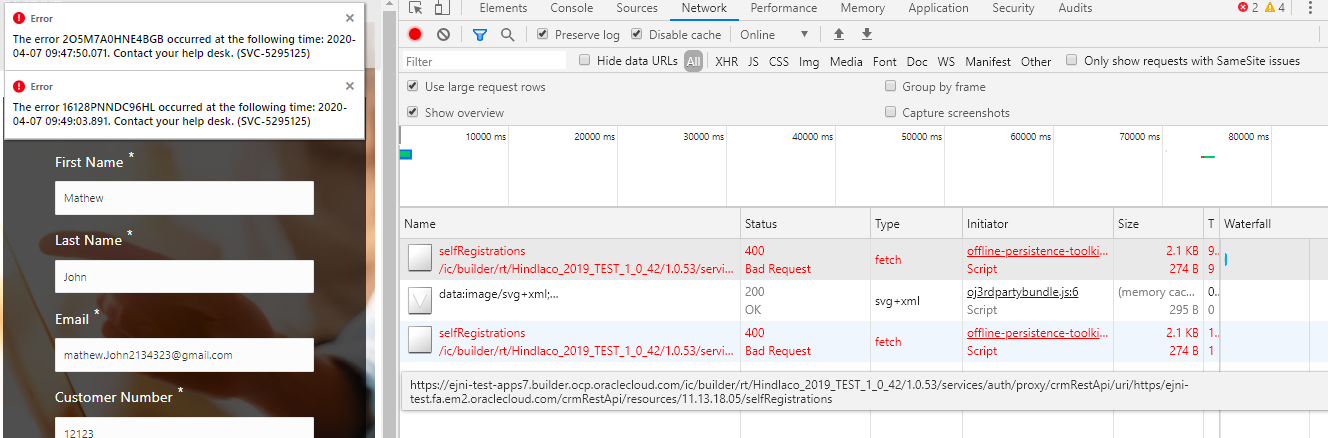Image resolution: width=1328 pixels, height=438 pixels.
Task: Open oj3rdpartybundle.js:6 initiator link
Action: [1022, 292]
